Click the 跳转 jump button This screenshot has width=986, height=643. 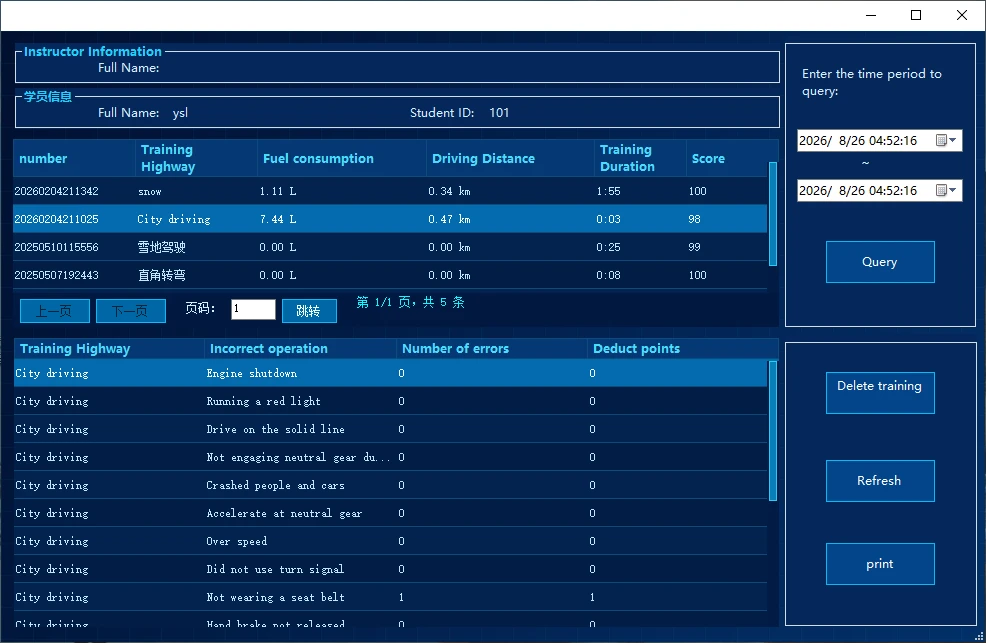[x=309, y=311]
